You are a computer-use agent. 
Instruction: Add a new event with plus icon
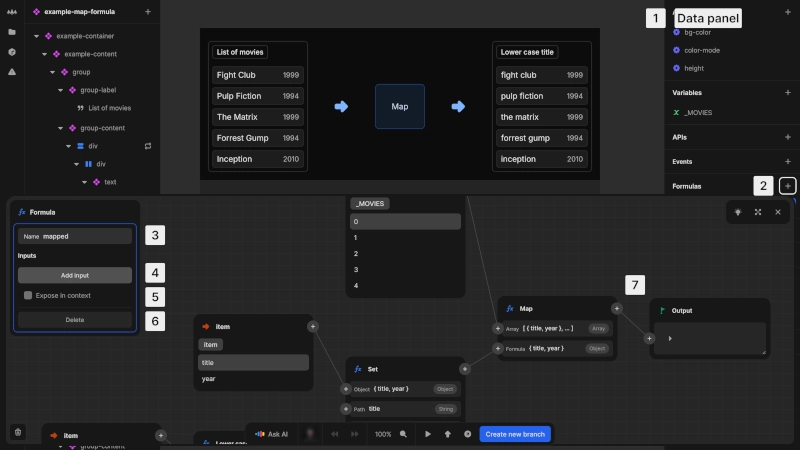[788, 162]
